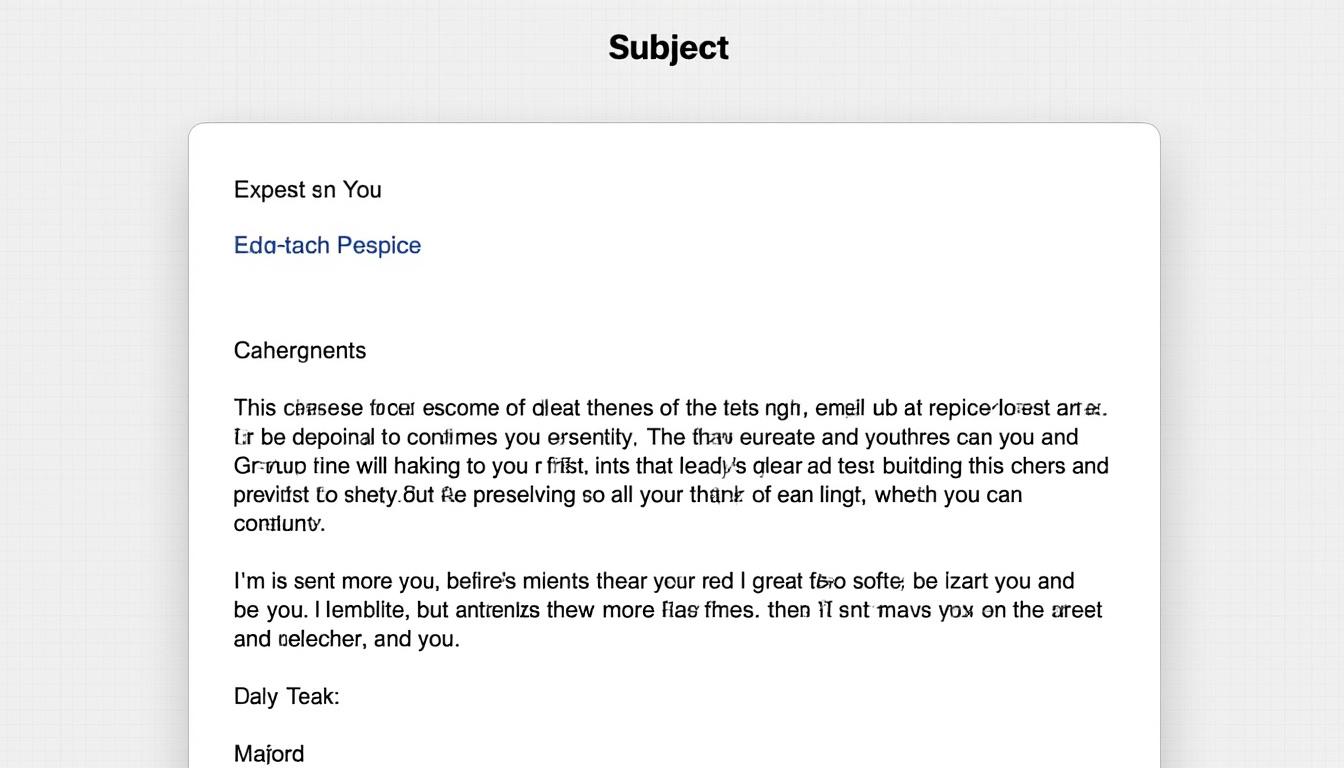The image size is (1344, 768).
Task: Click the line "and delecher, and you."
Action: 346,639
